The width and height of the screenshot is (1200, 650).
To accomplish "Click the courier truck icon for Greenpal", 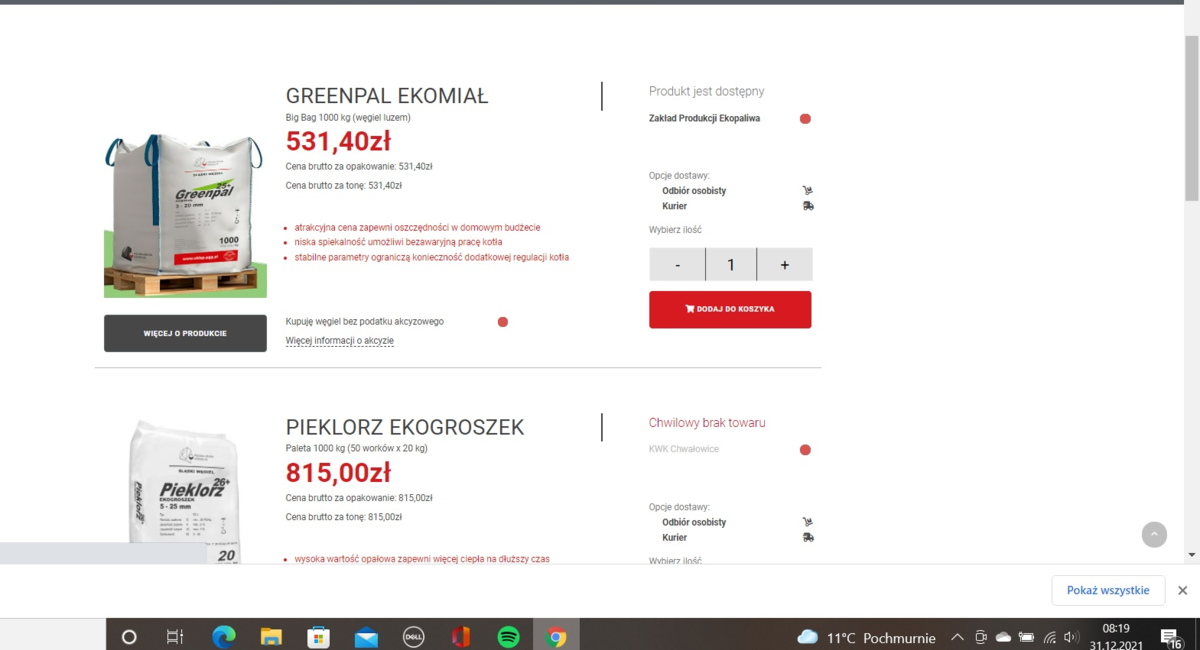I will 808,206.
